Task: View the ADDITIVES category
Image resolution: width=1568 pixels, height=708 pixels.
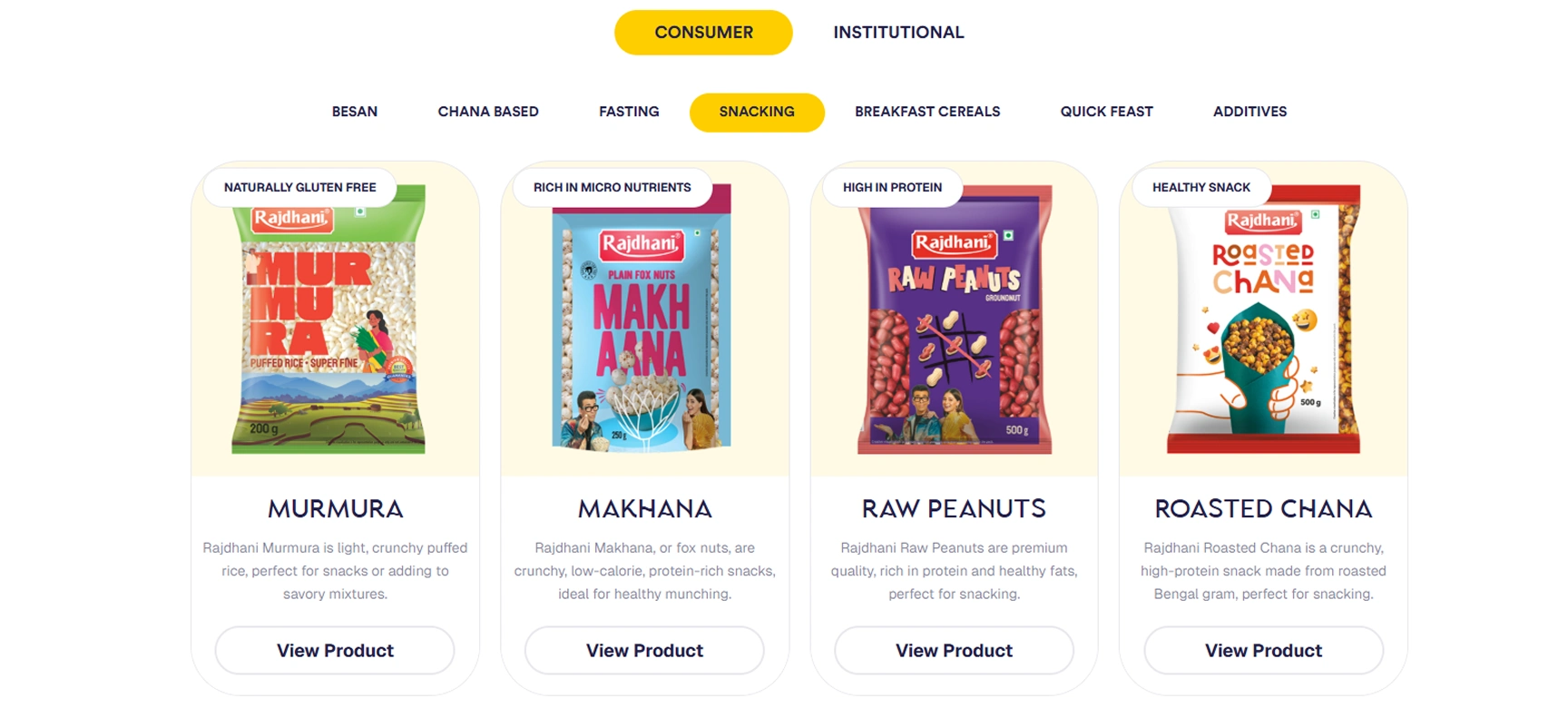Action: [x=1249, y=112]
